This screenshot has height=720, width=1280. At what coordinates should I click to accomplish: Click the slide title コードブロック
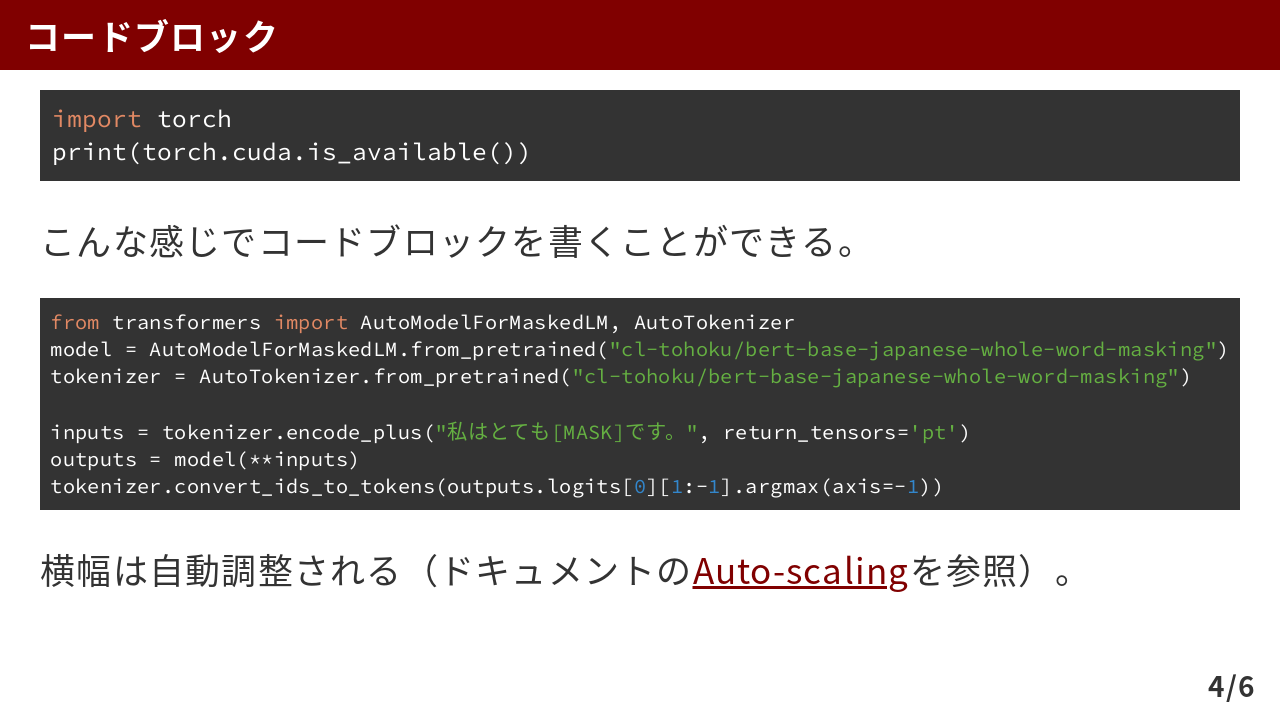[x=152, y=36]
